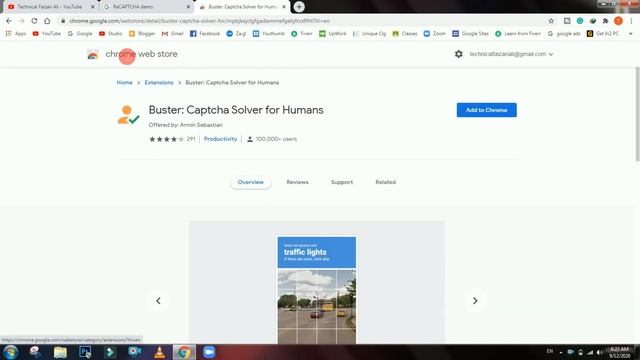The height and width of the screenshot is (360, 640).
Task: Open the Google Sites bookmark
Action: pyautogui.click(x=471, y=33)
